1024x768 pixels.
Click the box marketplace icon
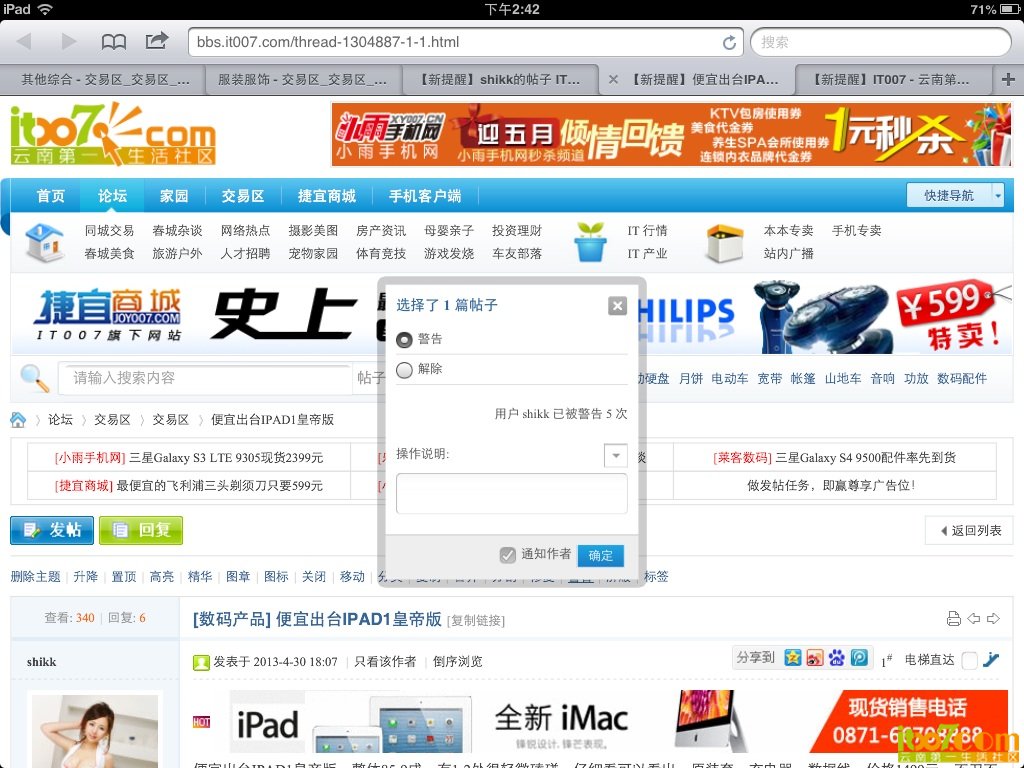725,243
